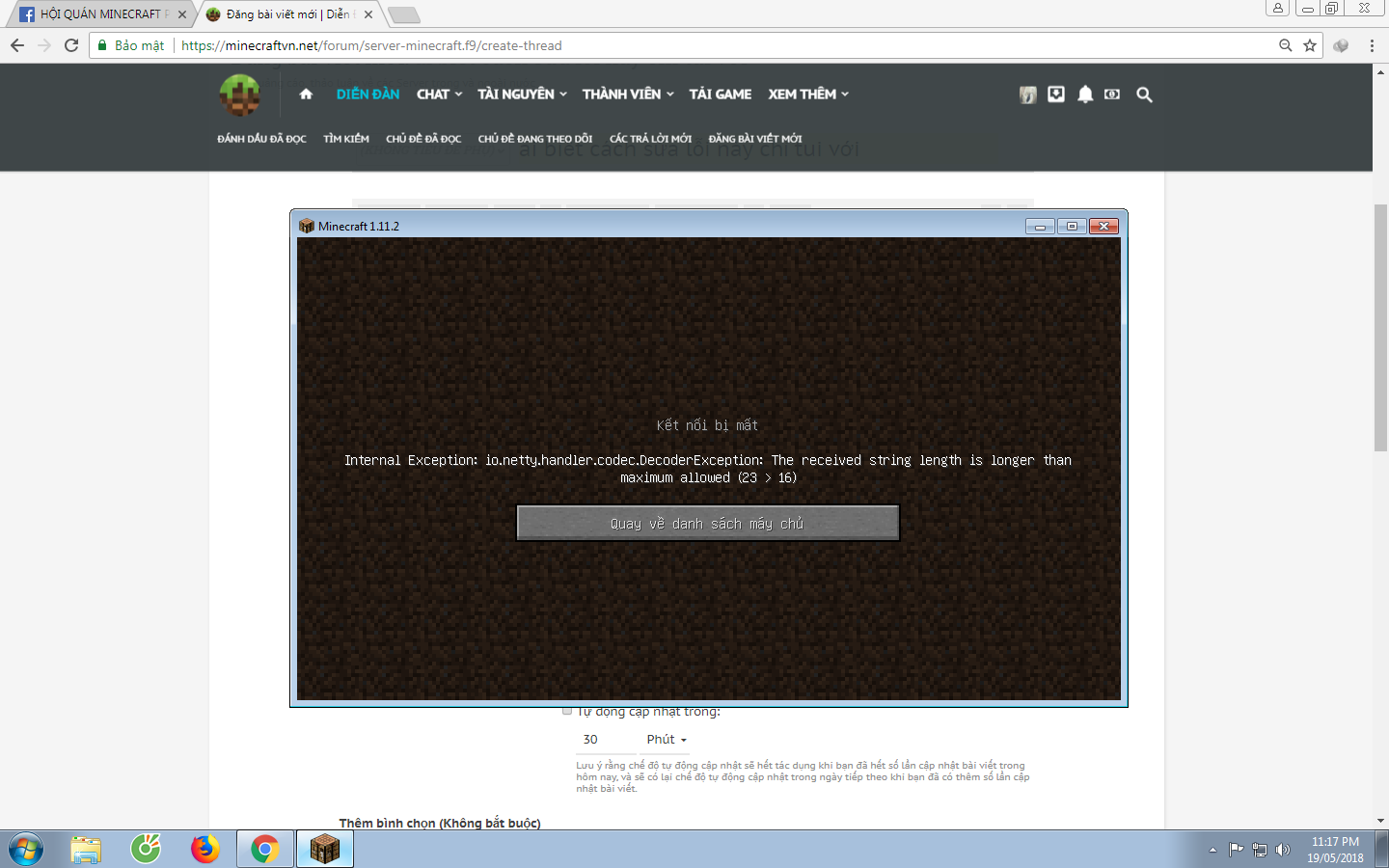The image size is (1389, 868).
Task: Open the inbox messages icon
Action: click(x=1056, y=94)
